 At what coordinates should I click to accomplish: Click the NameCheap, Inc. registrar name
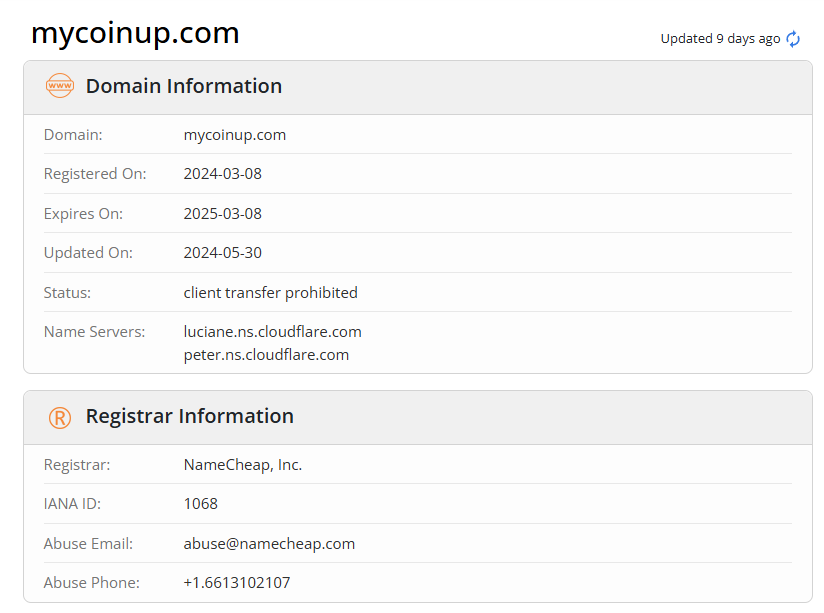[x=243, y=464]
